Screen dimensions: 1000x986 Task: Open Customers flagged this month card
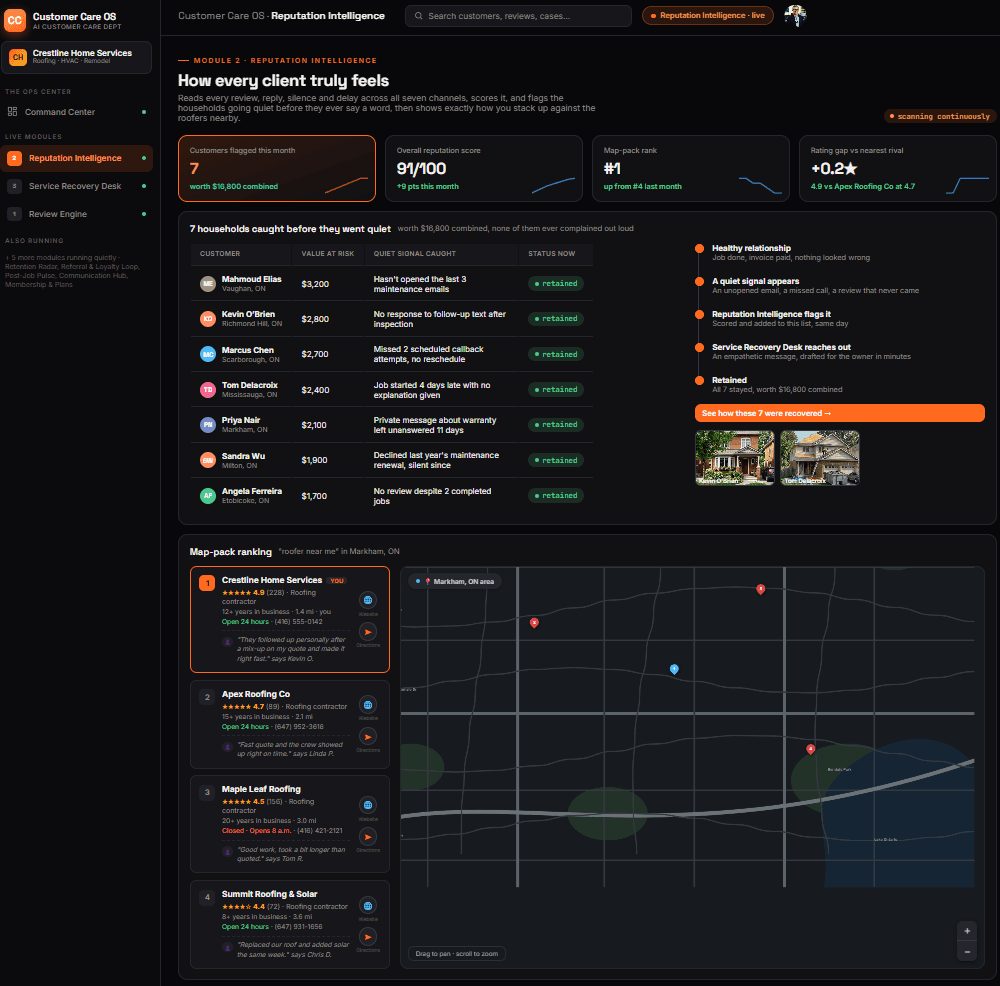(x=277, y=168)
